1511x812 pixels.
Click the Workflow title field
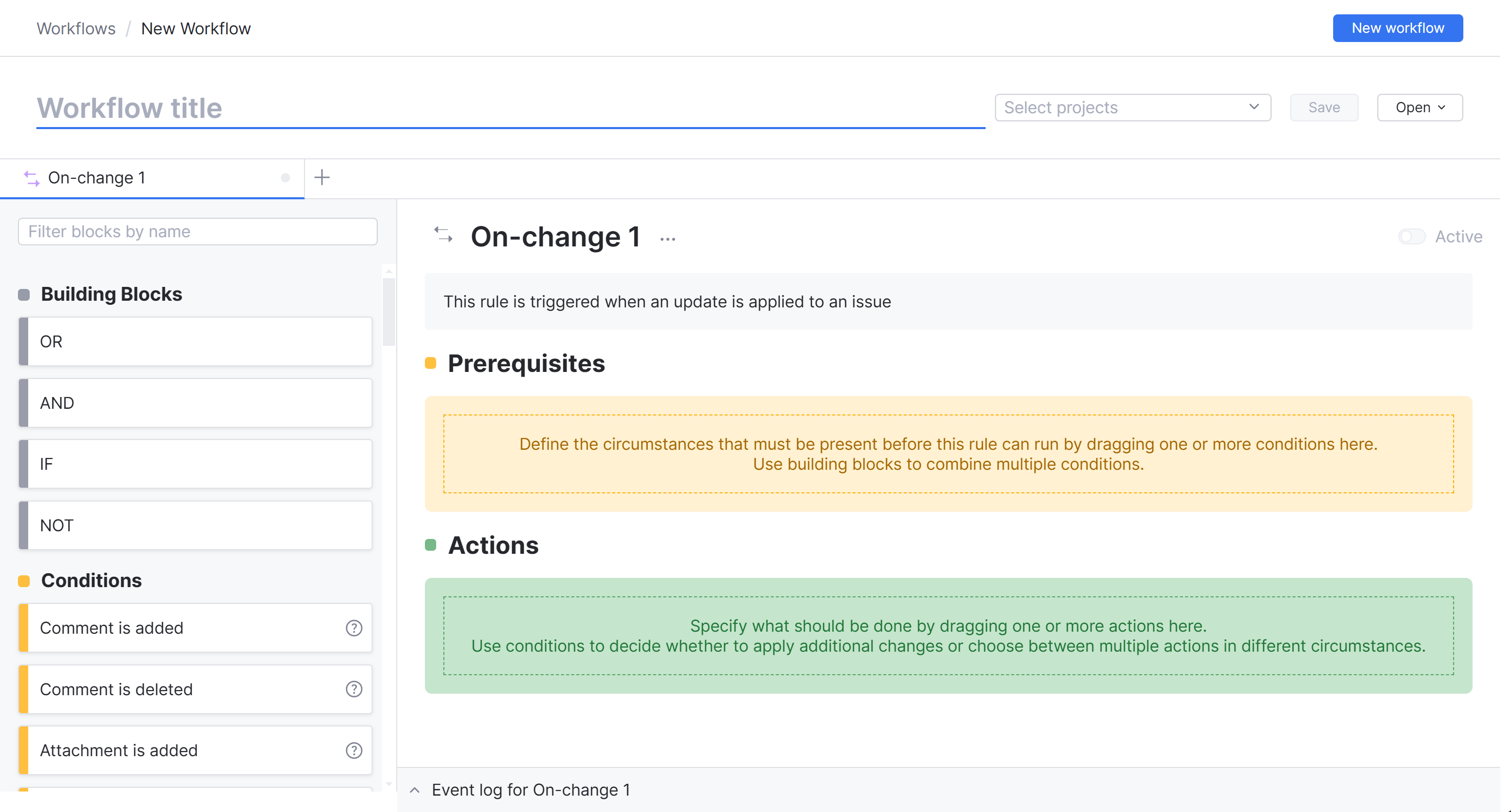(511, 109)
